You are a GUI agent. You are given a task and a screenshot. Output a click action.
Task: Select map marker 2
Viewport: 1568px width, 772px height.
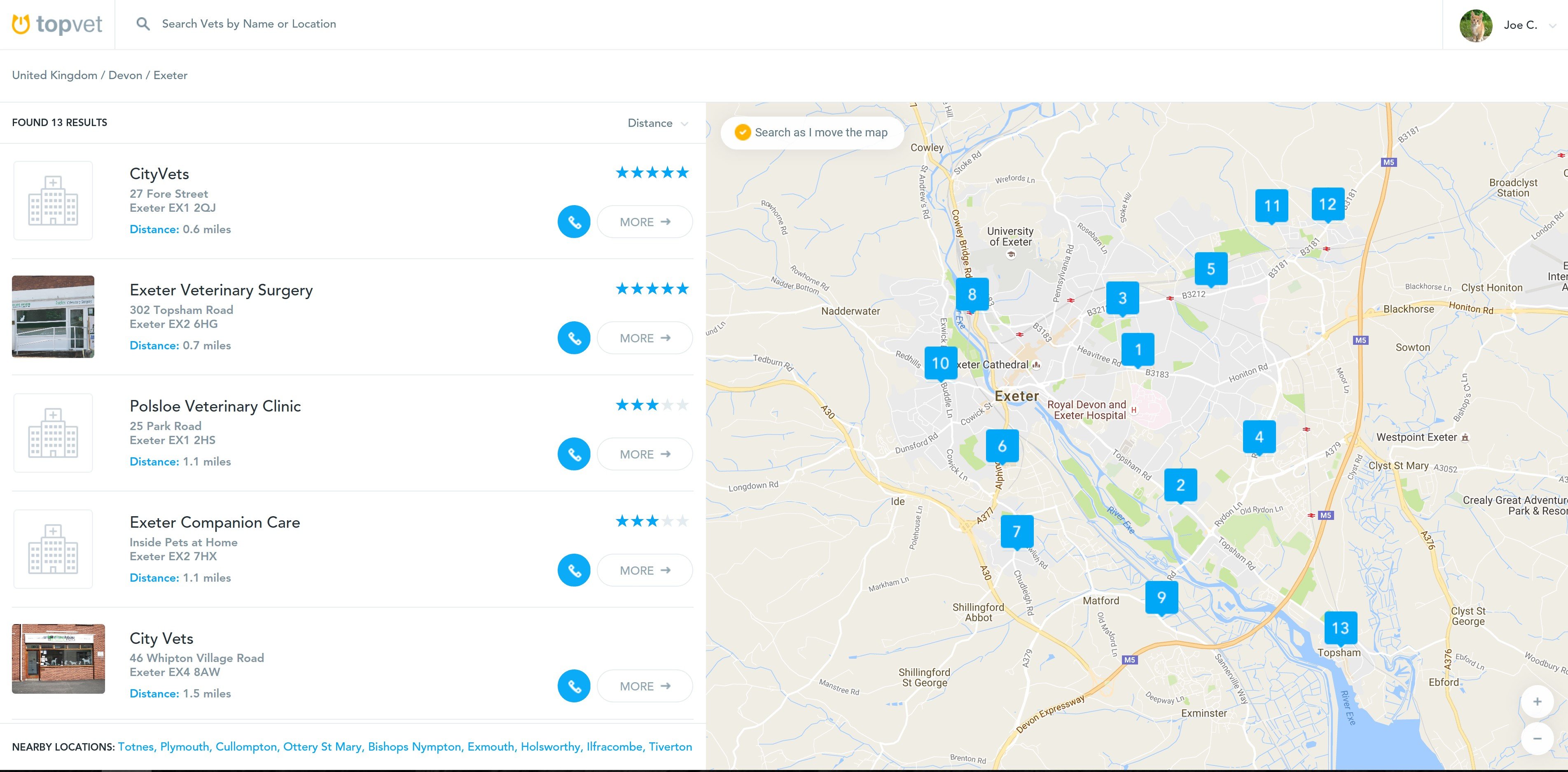1180,485
